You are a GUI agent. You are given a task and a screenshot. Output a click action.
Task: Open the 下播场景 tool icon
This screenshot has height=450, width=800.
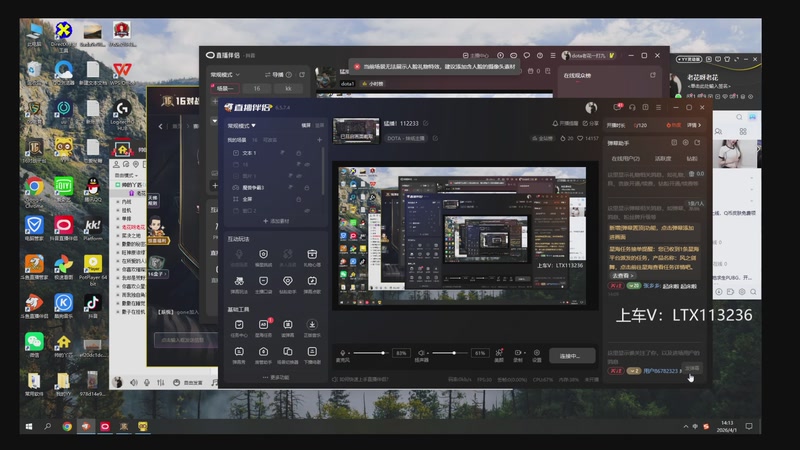pyautogui.click(x=312, y=352)
